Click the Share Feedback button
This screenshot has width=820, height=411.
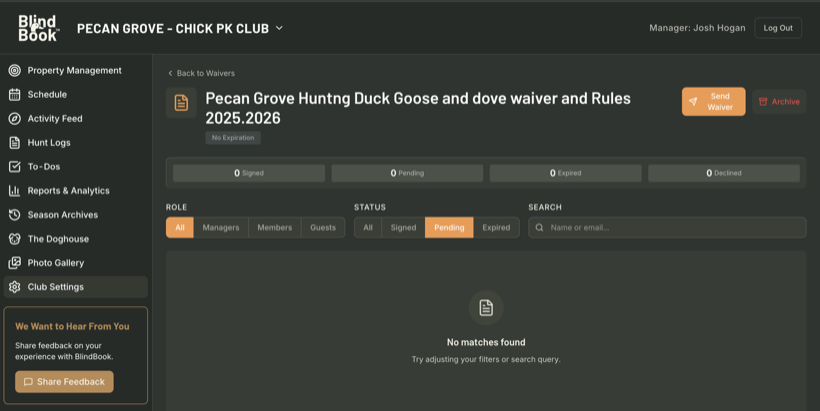pyautogui.click(x=64, y=382)
